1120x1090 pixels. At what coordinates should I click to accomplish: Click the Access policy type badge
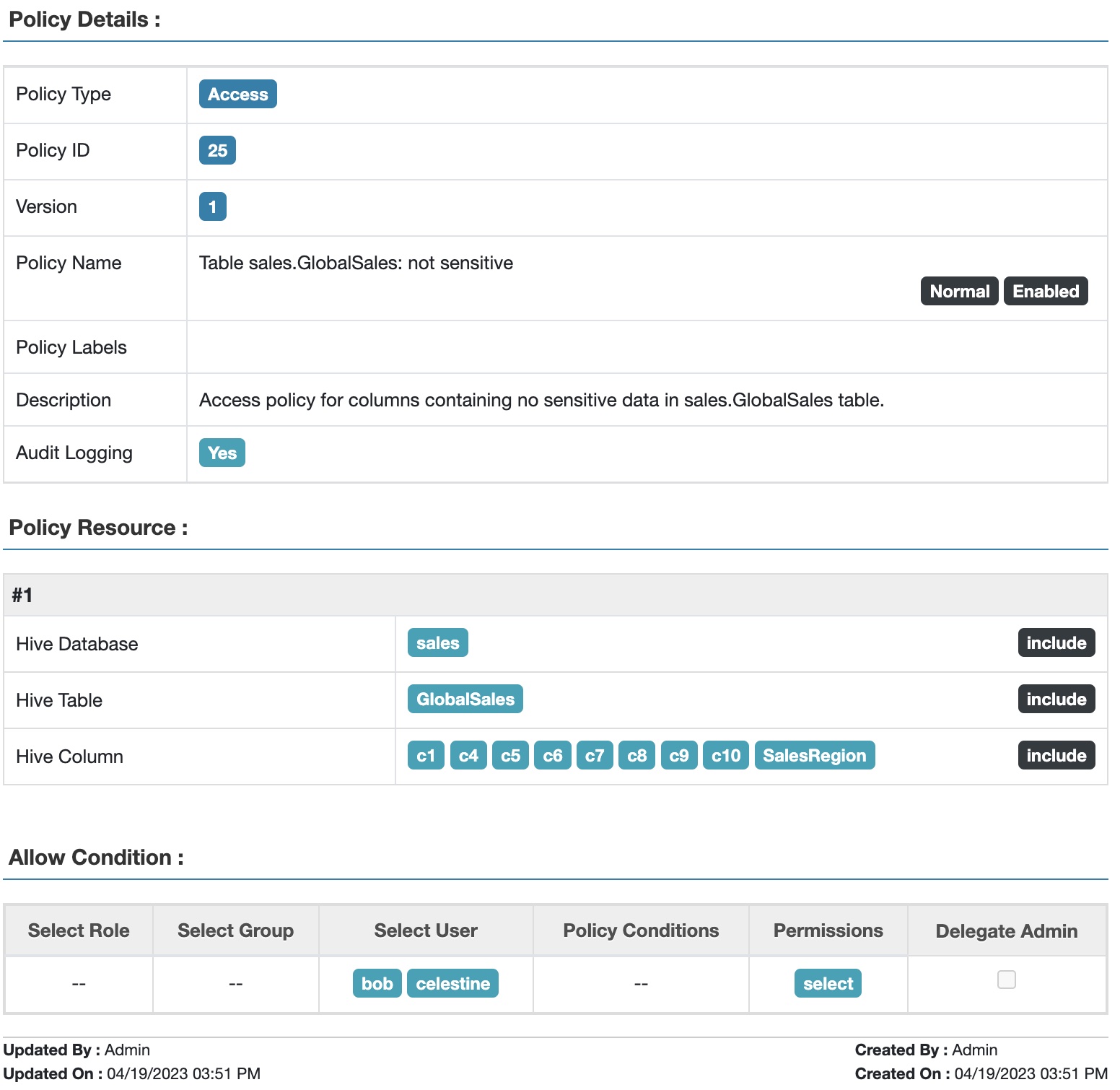(x=237, y=95)
